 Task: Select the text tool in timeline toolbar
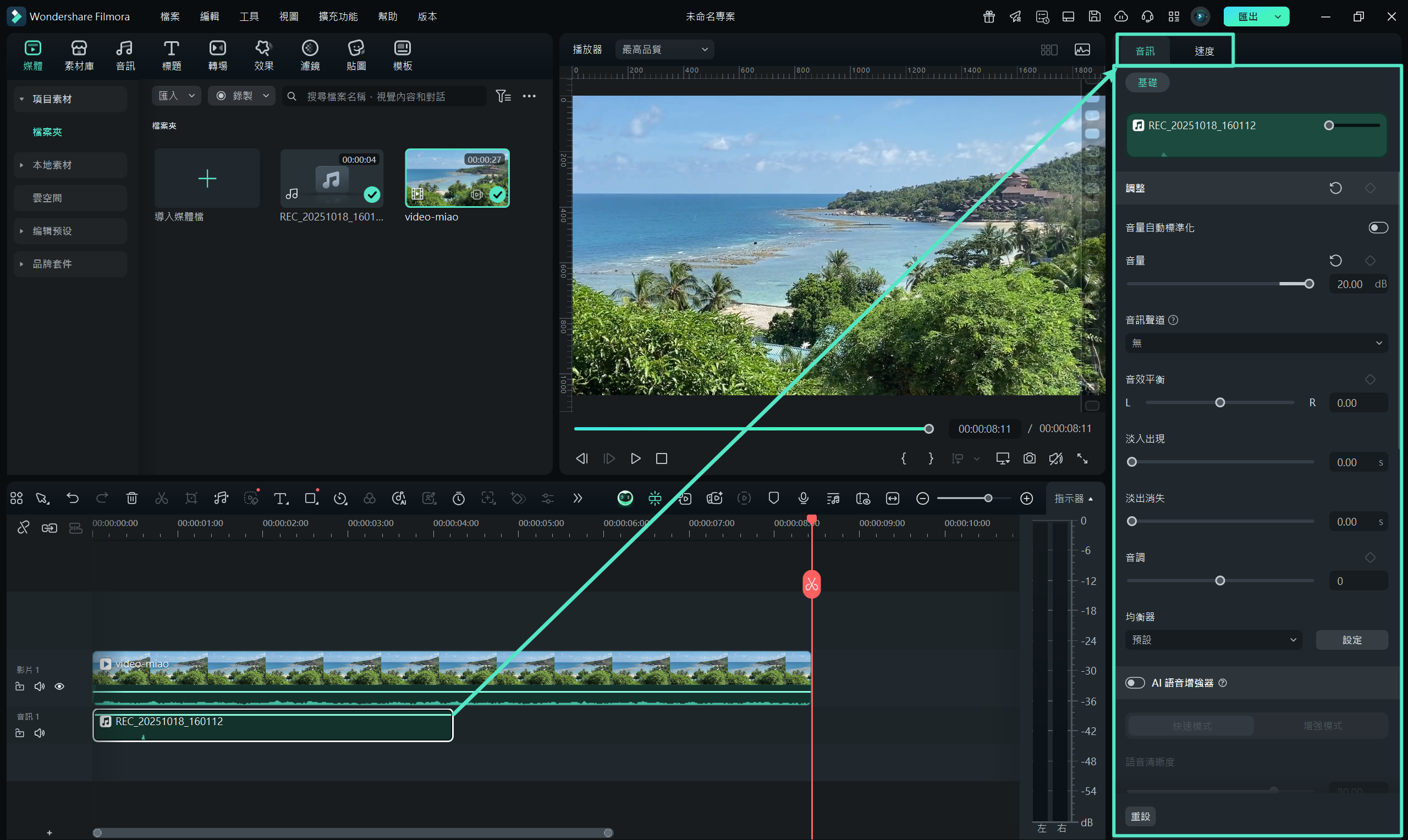tap(280, 498)
